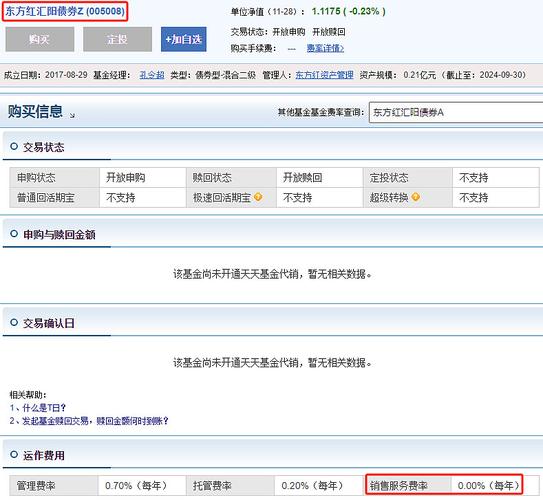Click the 购买 button

(39, 39)
